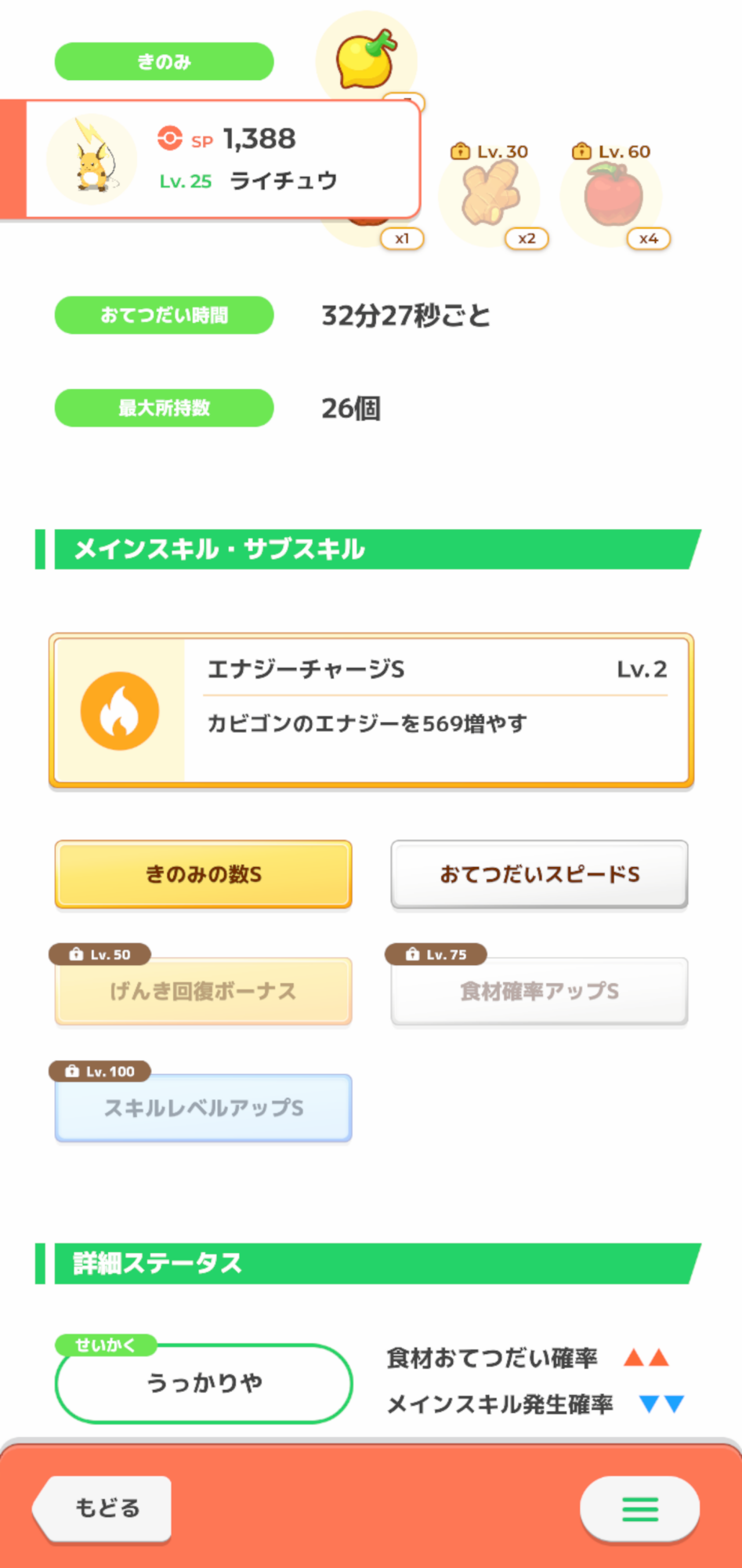Tap the おてつだいスピードS sub skill

tap(539, 874)
